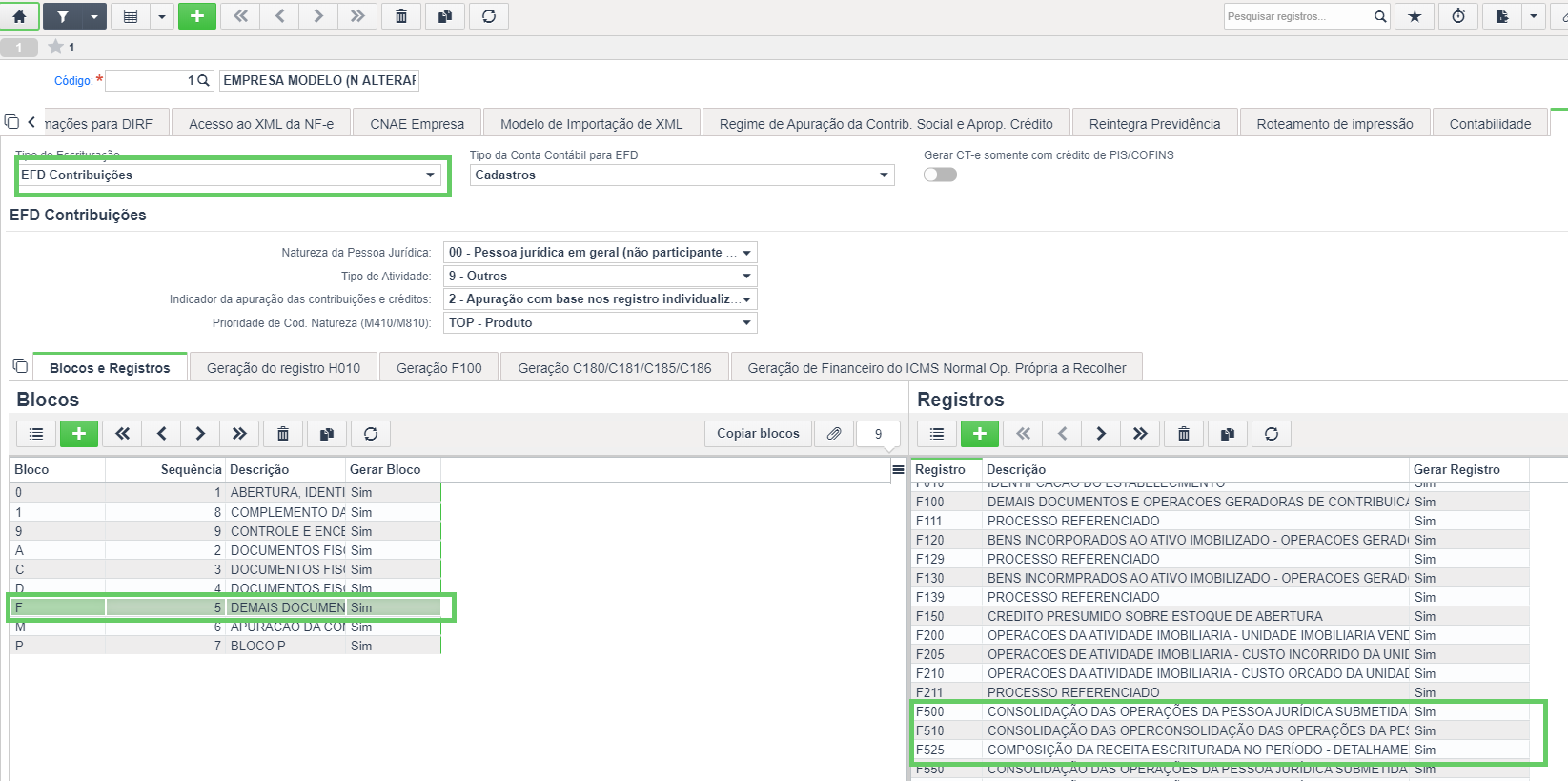This screenshot has height=781, width=1568.
Task: Open the filter funnel button
Action: [62, 16]
